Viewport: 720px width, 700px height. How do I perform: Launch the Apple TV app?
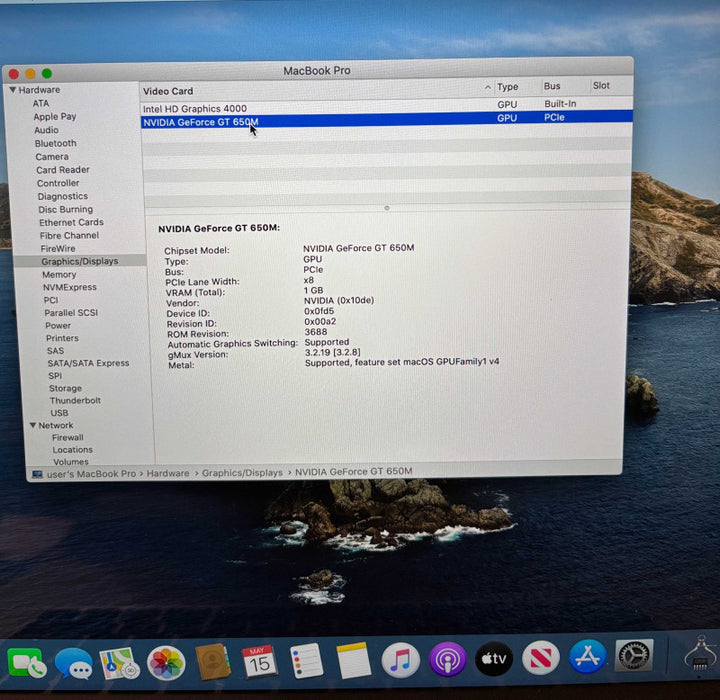click(494, 659)
